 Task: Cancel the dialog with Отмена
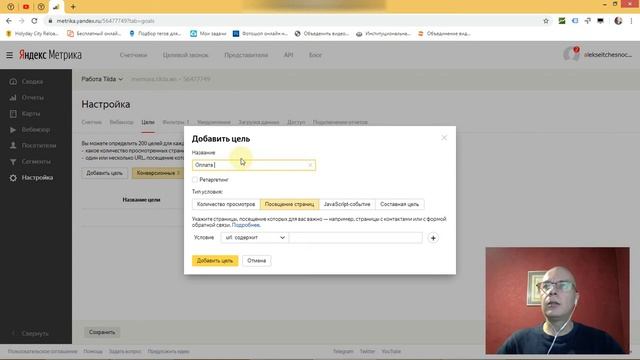click(256, 260)
